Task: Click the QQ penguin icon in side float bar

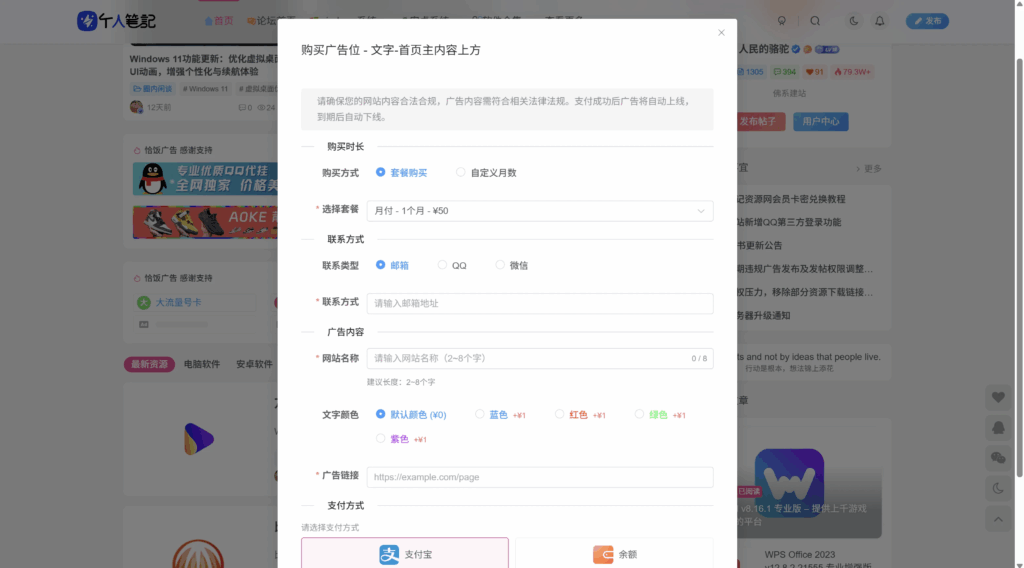Action: (x=998, y=427)
